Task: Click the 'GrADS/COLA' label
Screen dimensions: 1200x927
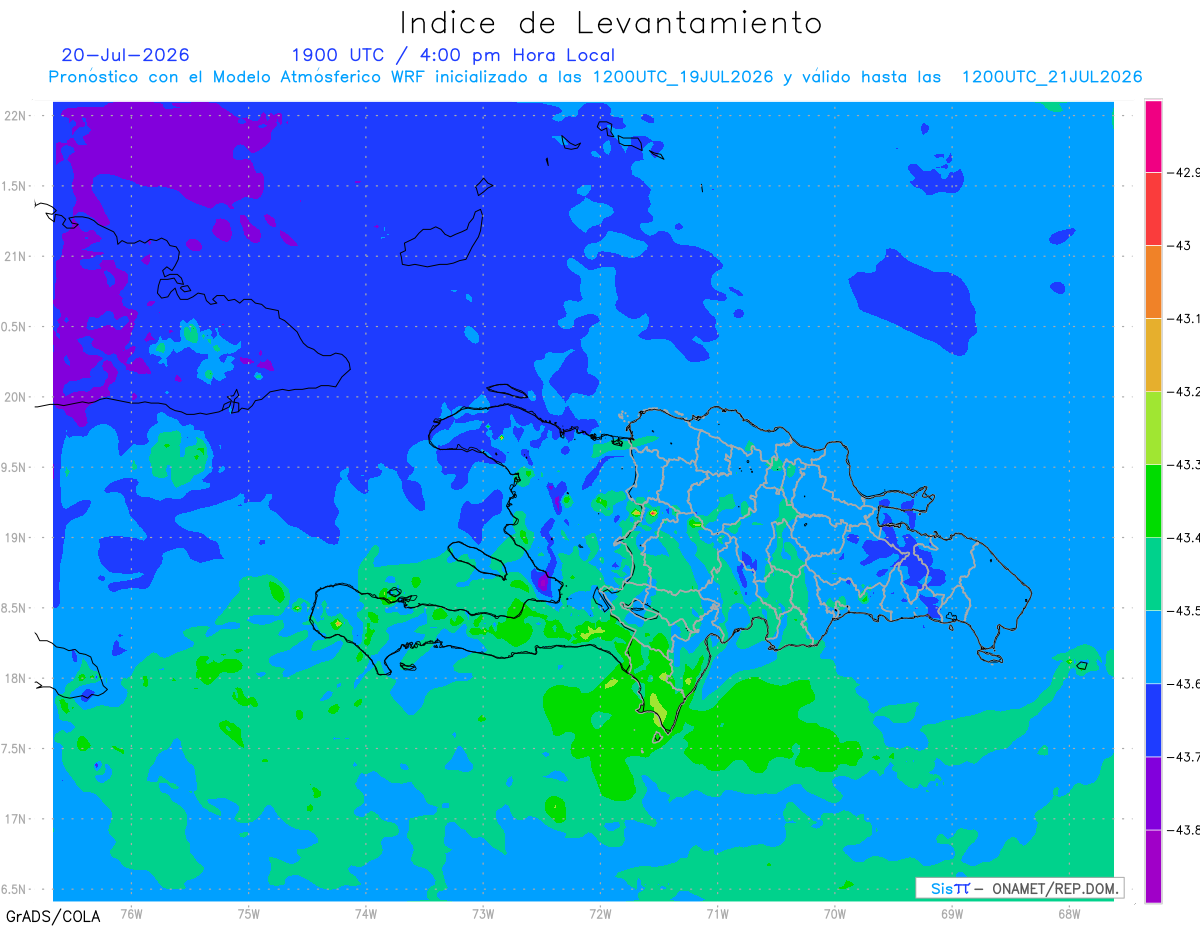Action: (53, 916)
